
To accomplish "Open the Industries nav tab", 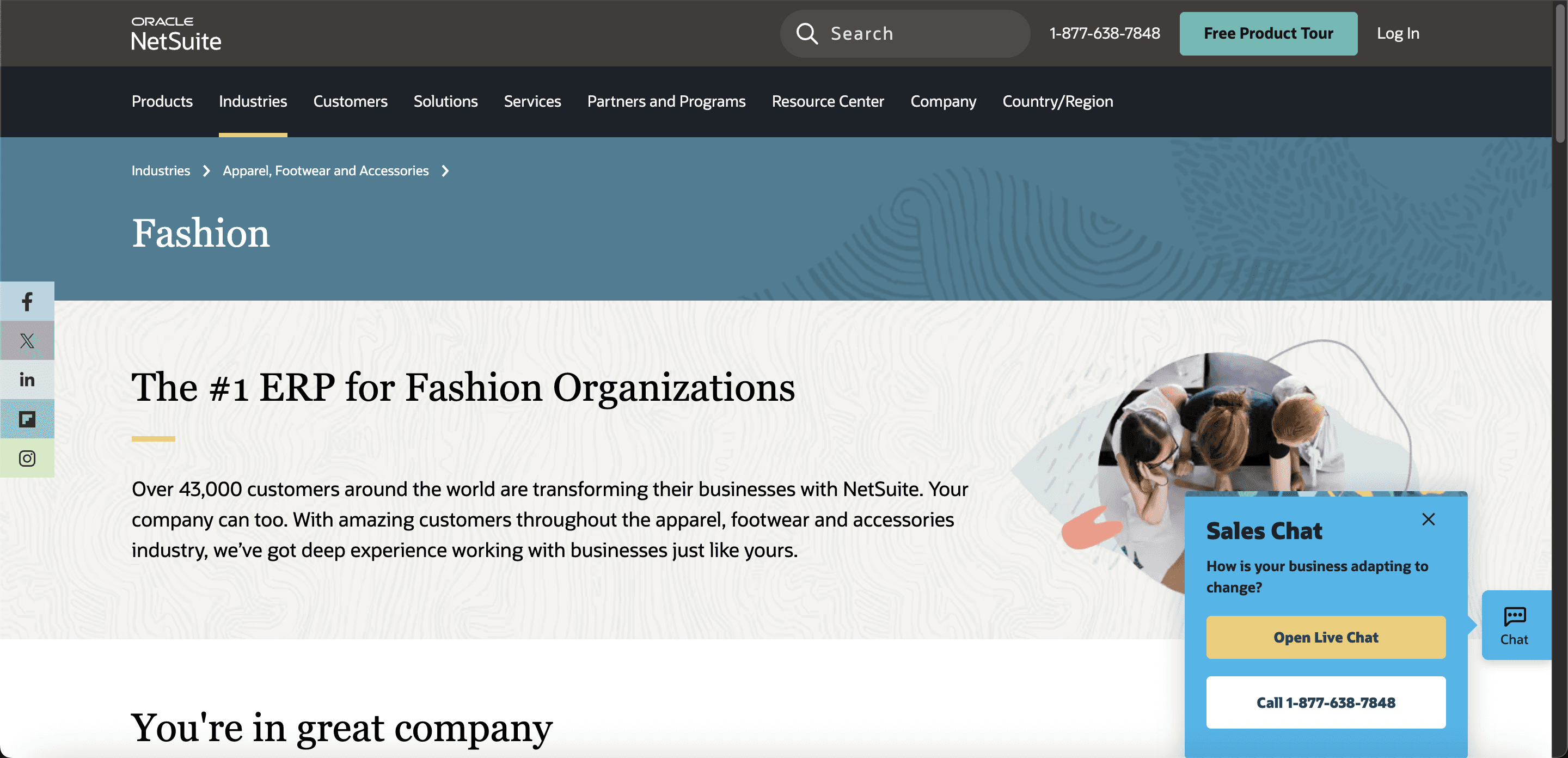I will [253, 101].
